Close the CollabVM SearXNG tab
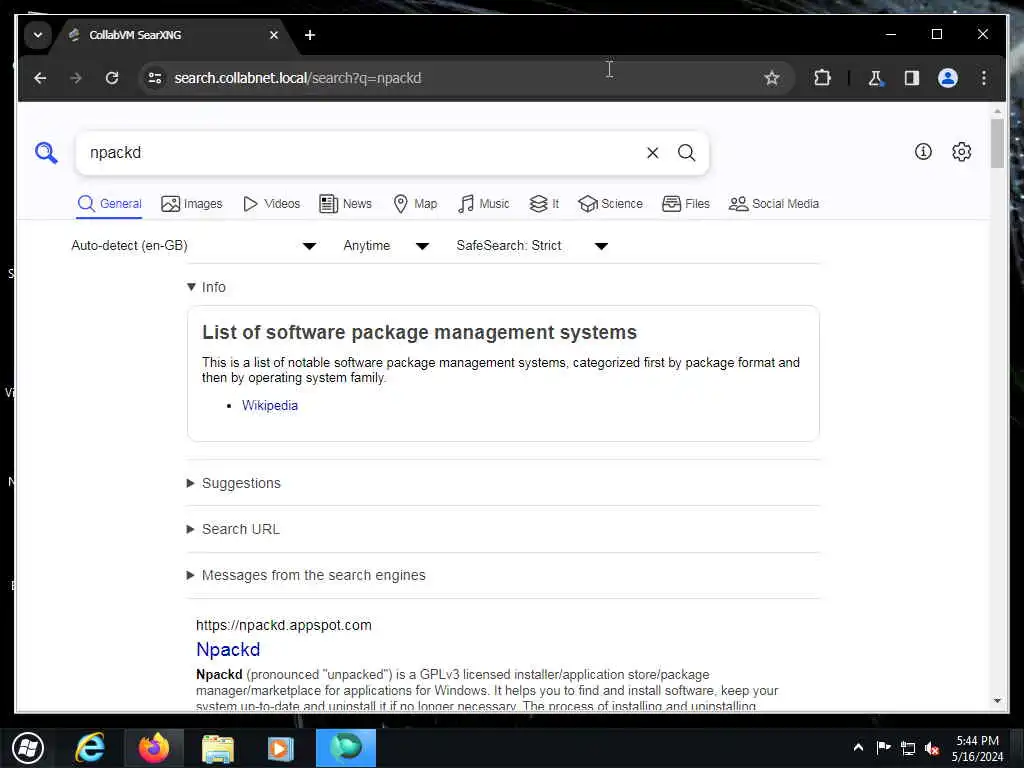The image size is (1024, 768). point(274,35)
